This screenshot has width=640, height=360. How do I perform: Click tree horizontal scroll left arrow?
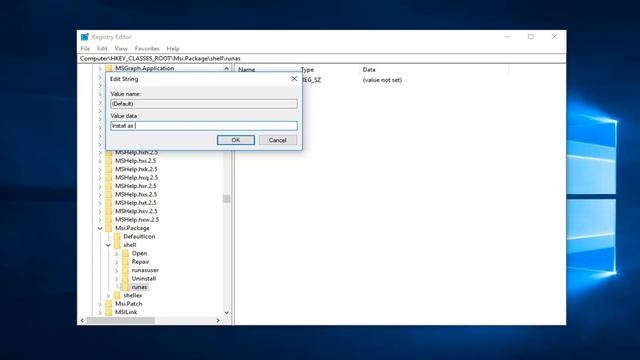tap(82, 321)
